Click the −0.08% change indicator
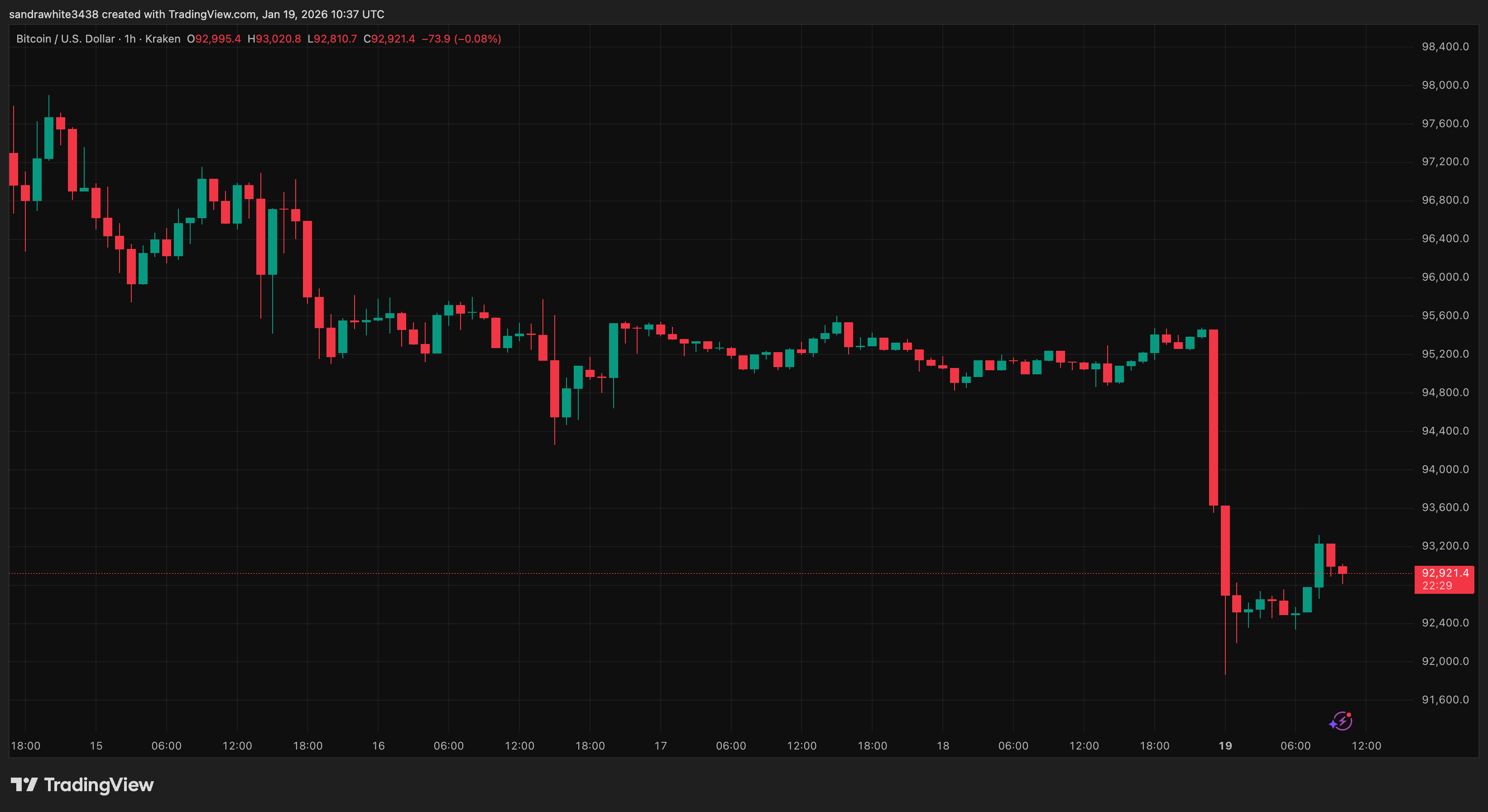The height and width of the screenshot is (812, 1488). coord(481,38)
